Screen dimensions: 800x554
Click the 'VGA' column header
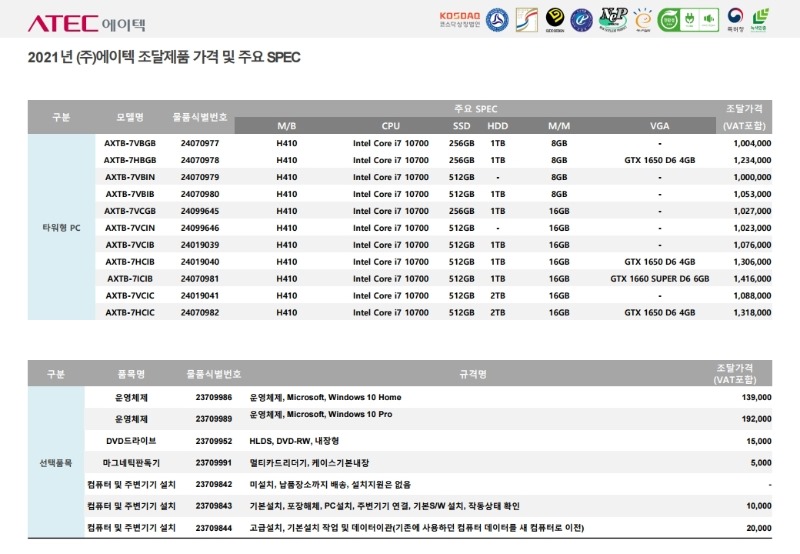[x=660, y=125]
